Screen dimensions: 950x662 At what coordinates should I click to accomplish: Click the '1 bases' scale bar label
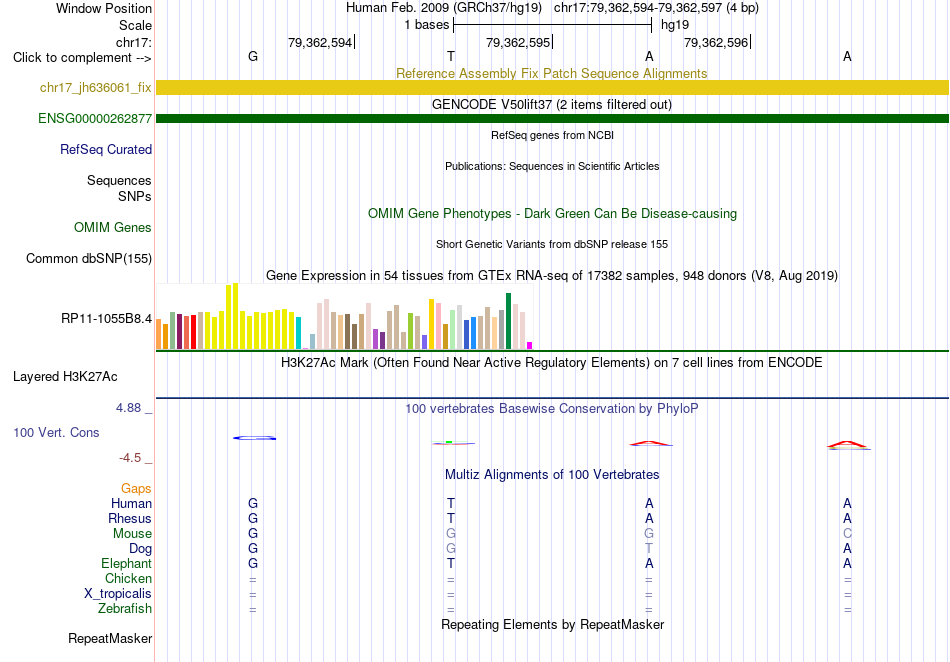pos(427,25)
